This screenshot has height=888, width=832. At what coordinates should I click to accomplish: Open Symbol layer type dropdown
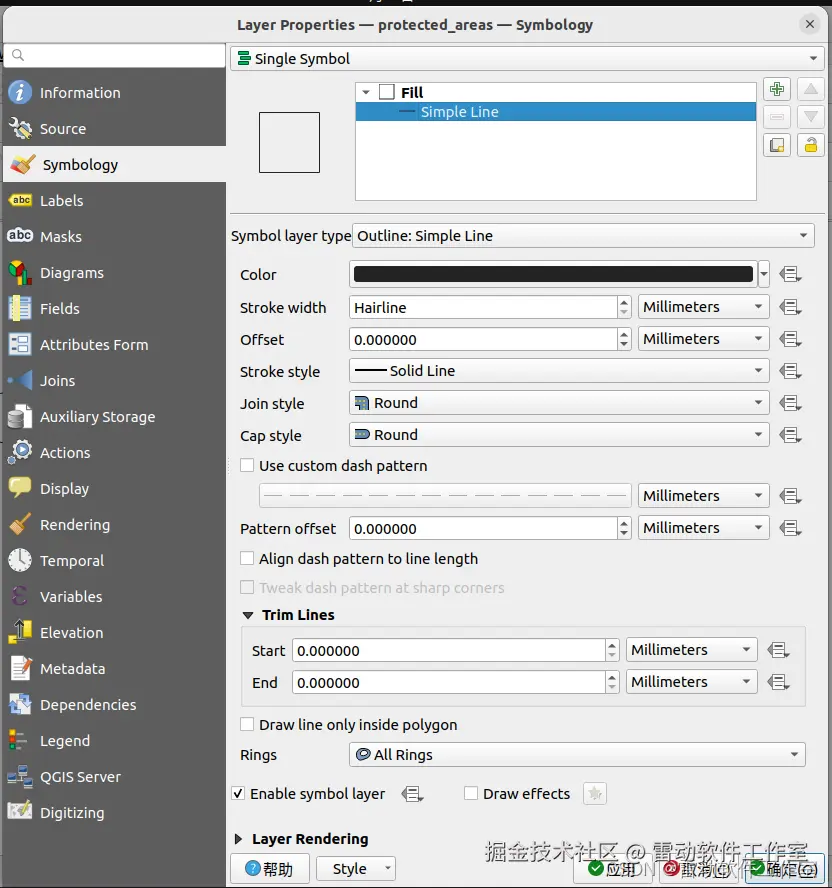tap(583, 236)
